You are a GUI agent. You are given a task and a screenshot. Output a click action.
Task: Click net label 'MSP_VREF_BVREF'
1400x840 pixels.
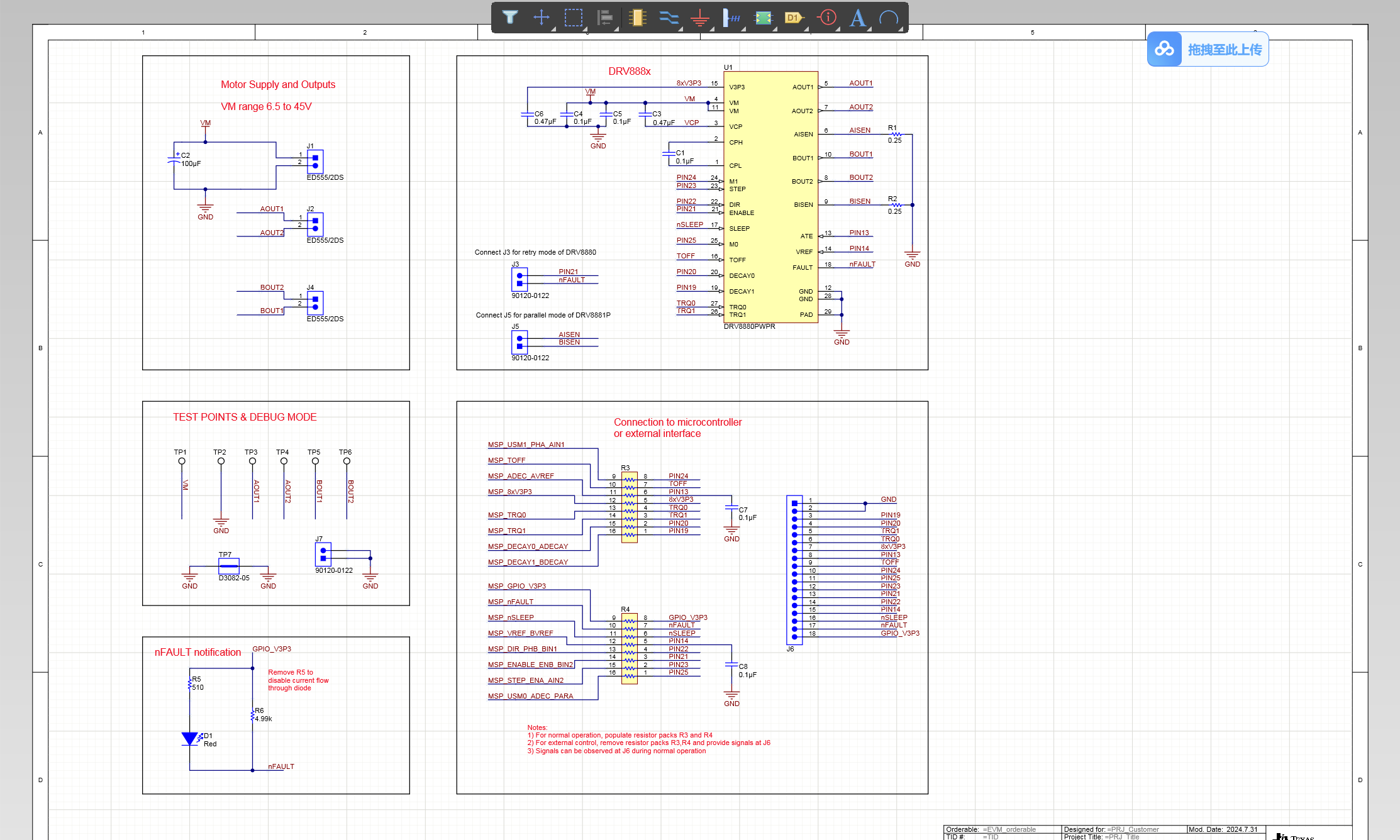(x=521, y=633)
